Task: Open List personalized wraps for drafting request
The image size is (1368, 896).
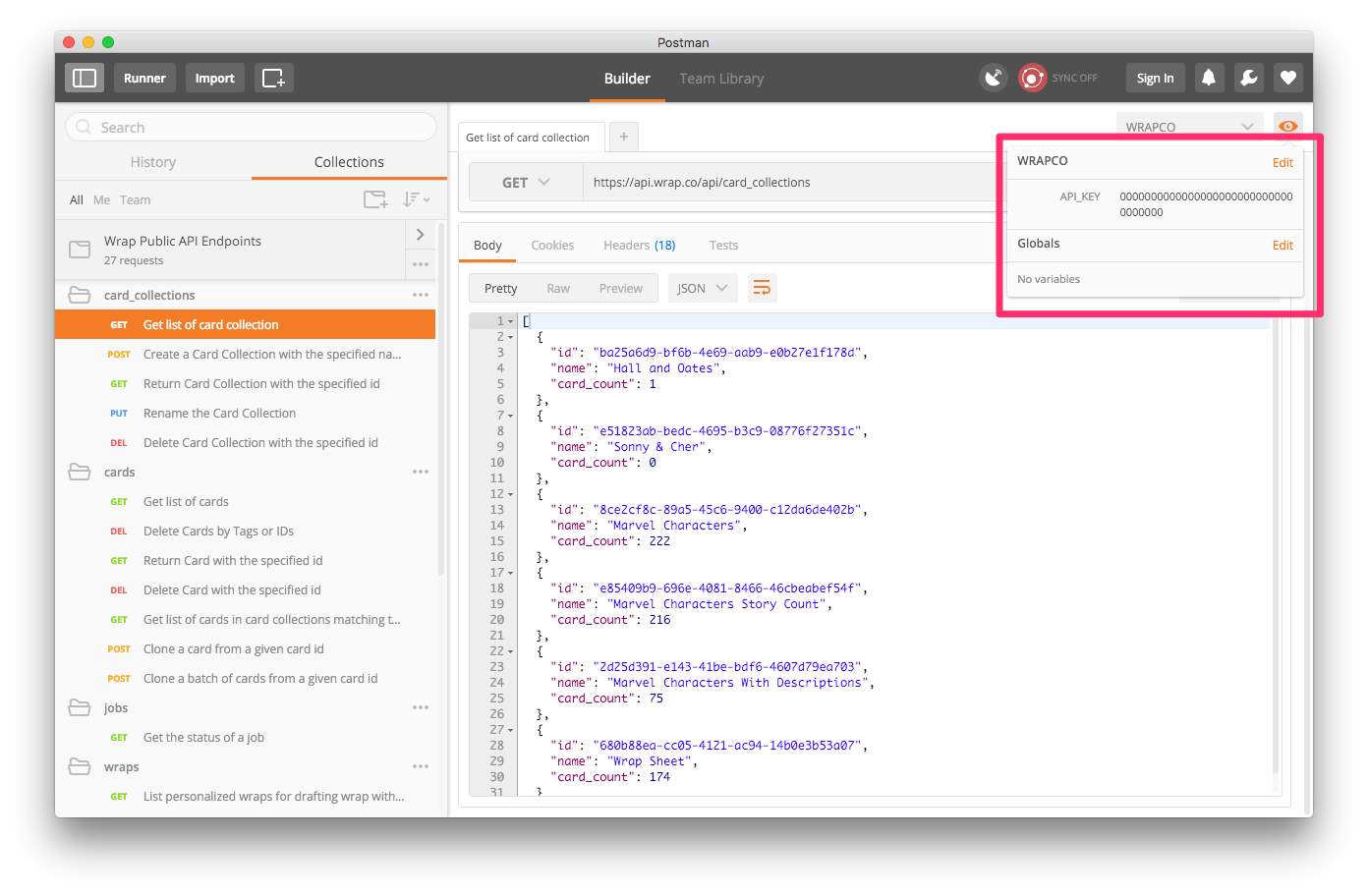Action: 245,796
